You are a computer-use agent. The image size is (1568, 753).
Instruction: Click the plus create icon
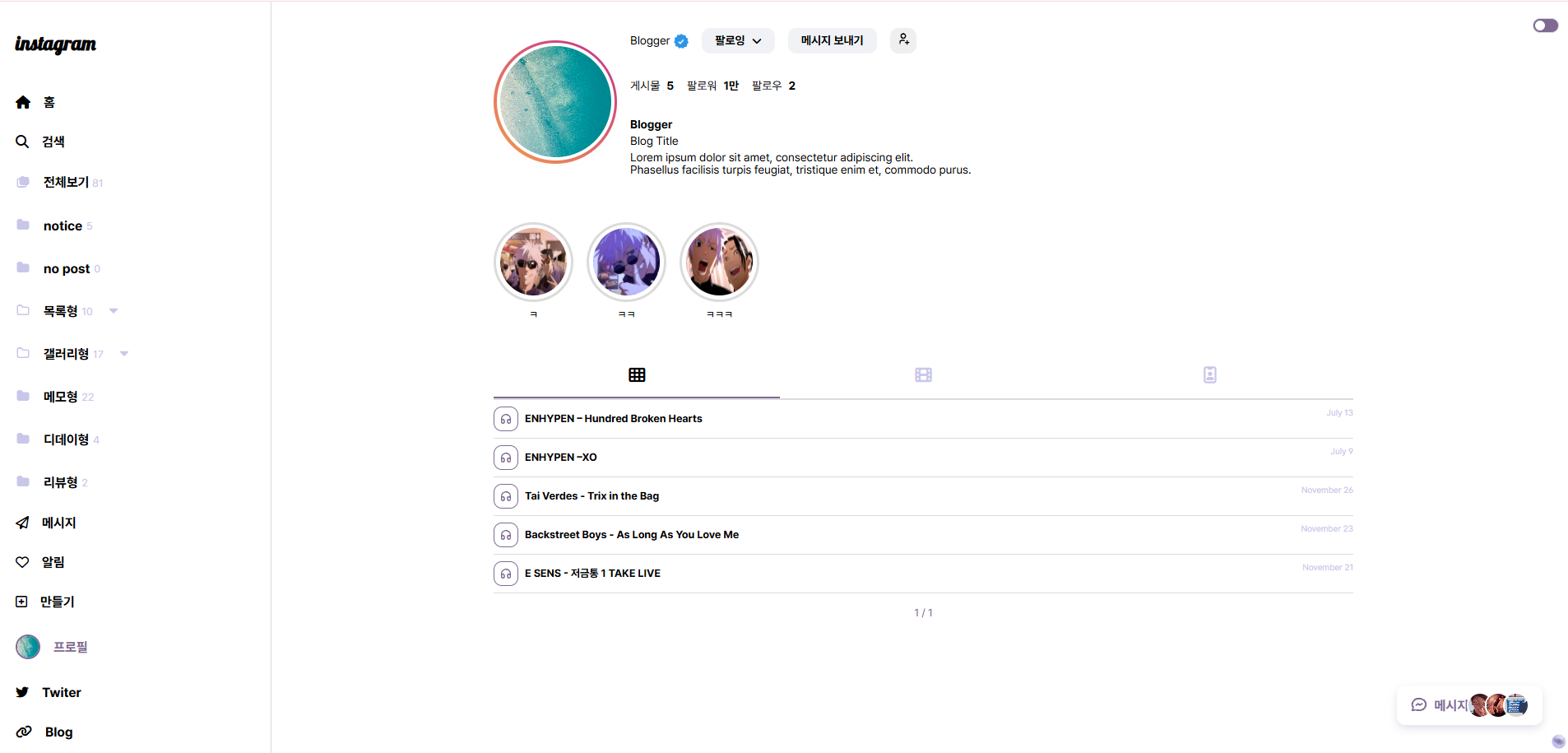coord(21,602)
